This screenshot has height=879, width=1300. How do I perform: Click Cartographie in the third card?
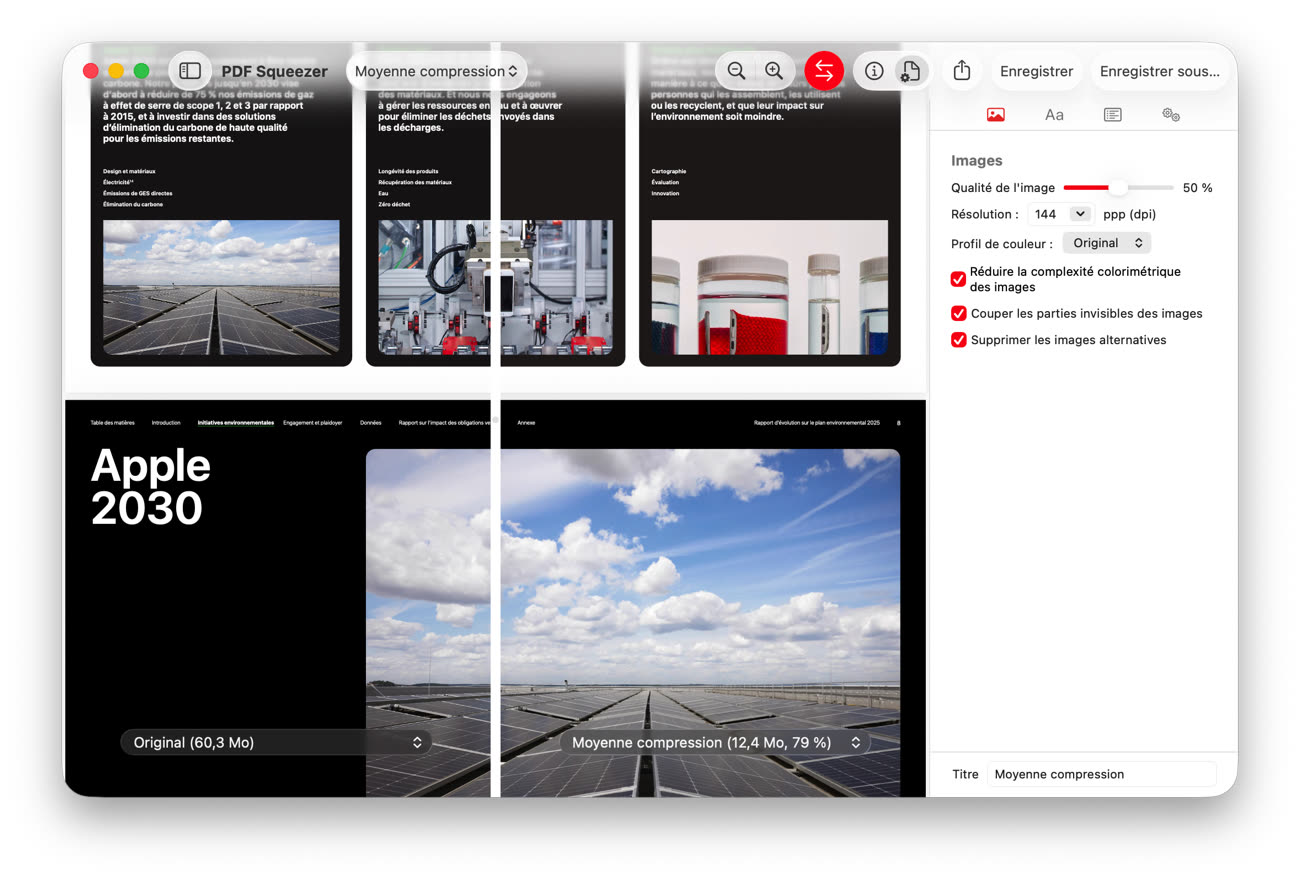(x=669, y=172)
